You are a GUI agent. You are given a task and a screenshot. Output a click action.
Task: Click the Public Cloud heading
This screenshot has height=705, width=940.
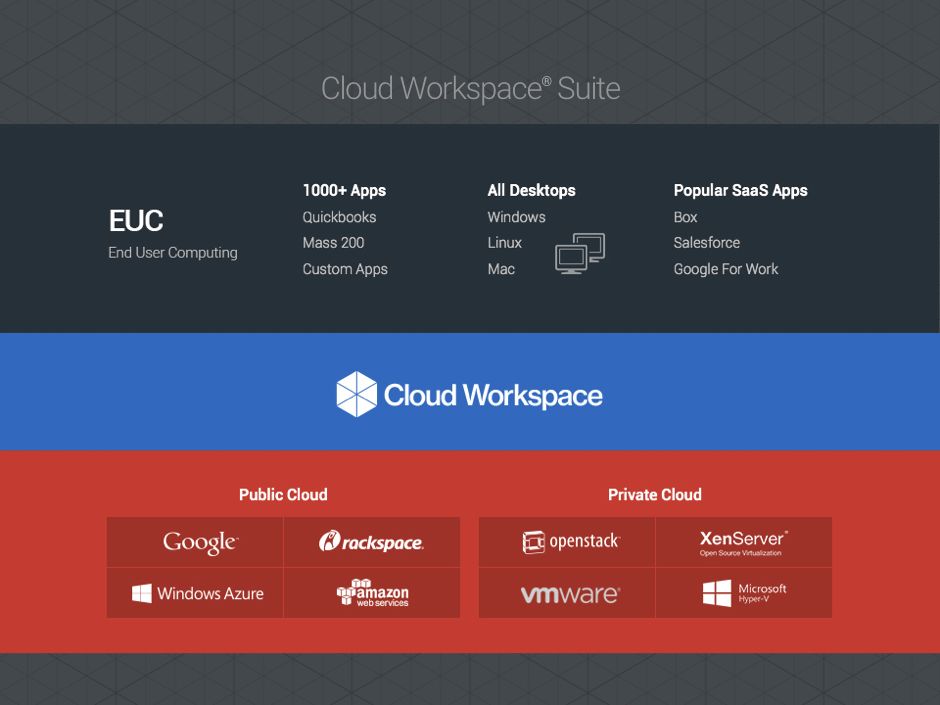284,495
